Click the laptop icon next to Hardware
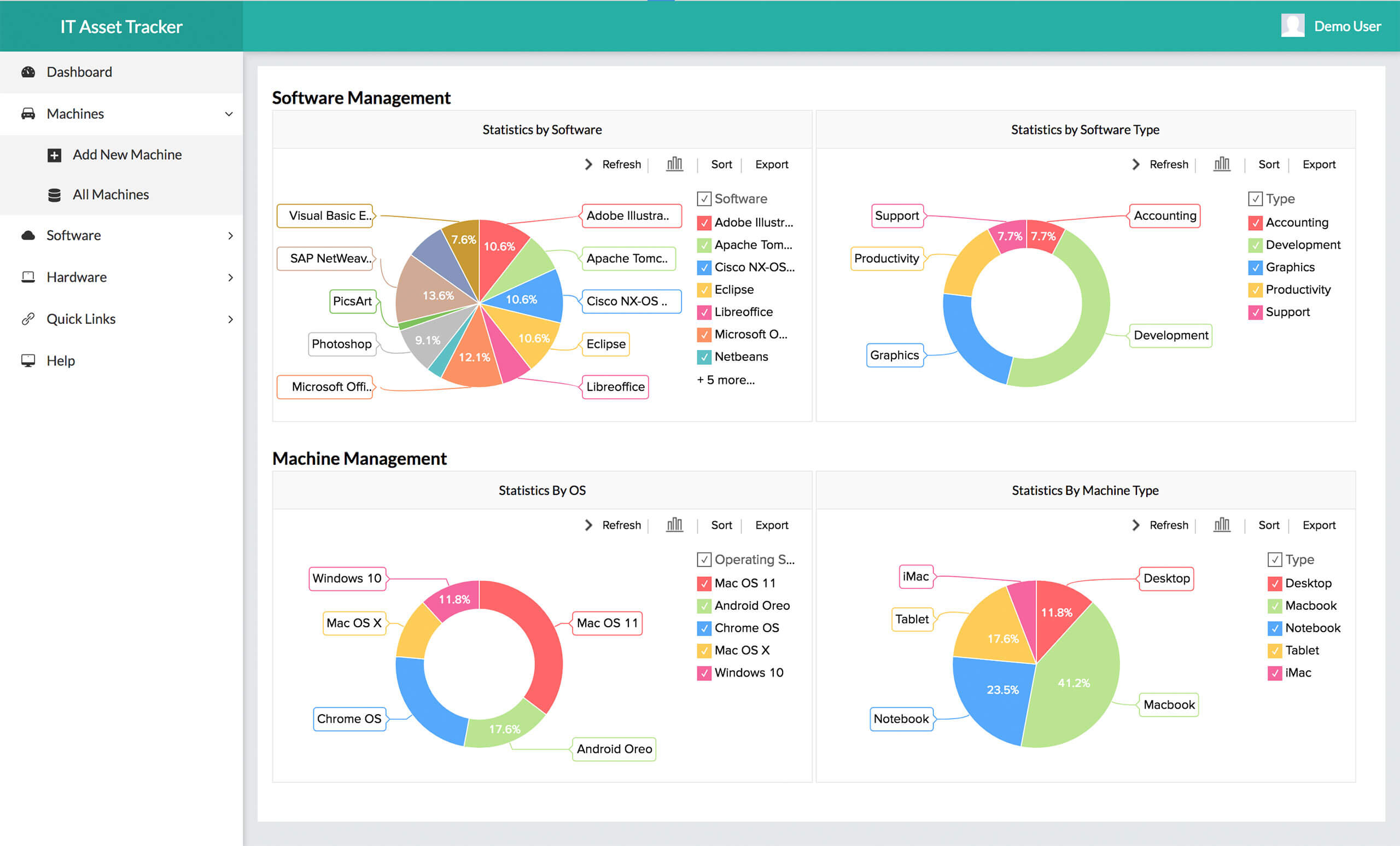This screenshot has height=846, width=1400. tap(28, 277)
